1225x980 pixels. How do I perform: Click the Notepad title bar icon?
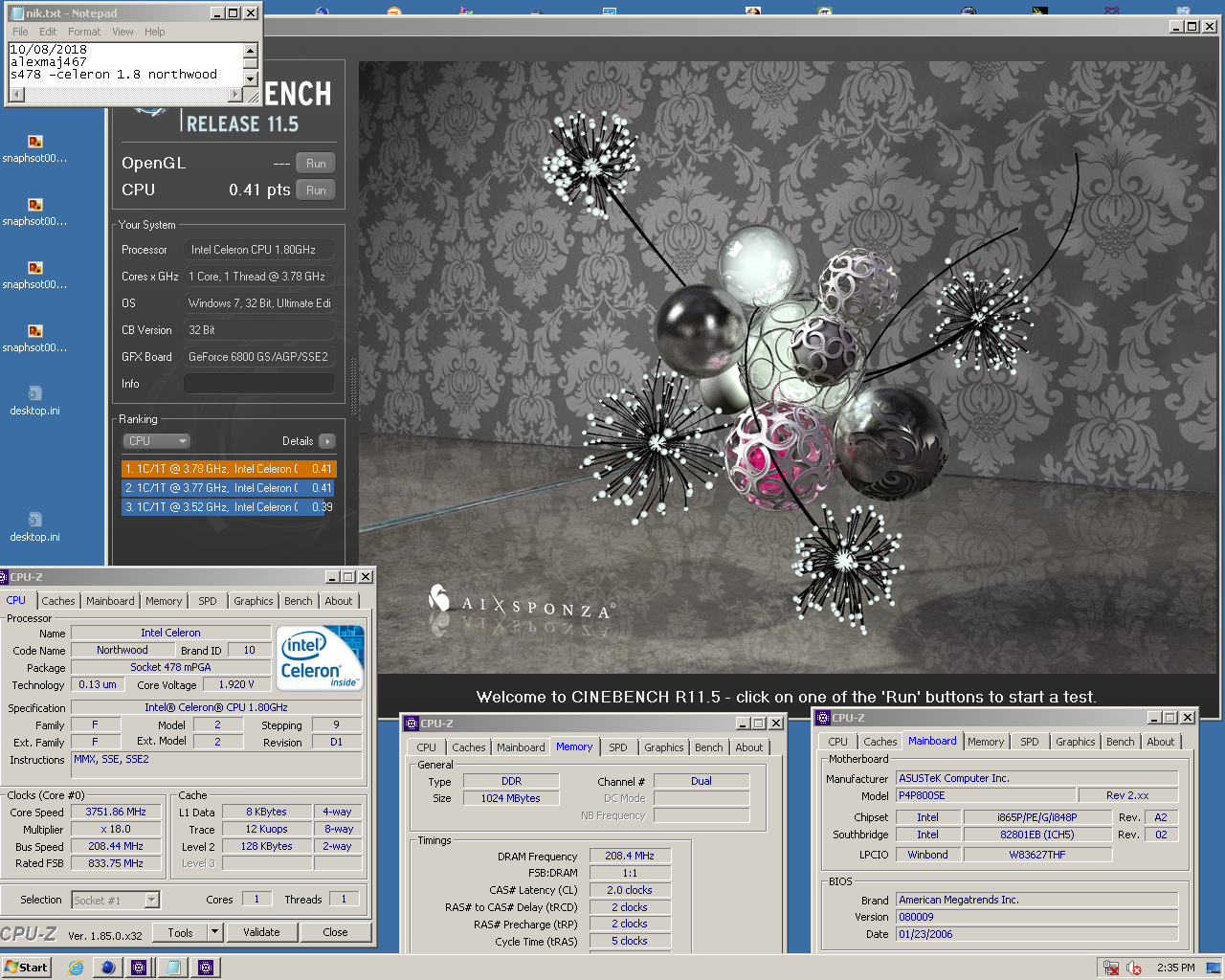pyautogui.click(x=16, y=13)
